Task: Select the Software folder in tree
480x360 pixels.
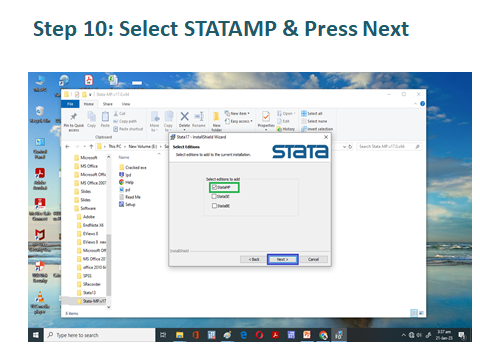Action: [85, 208]
